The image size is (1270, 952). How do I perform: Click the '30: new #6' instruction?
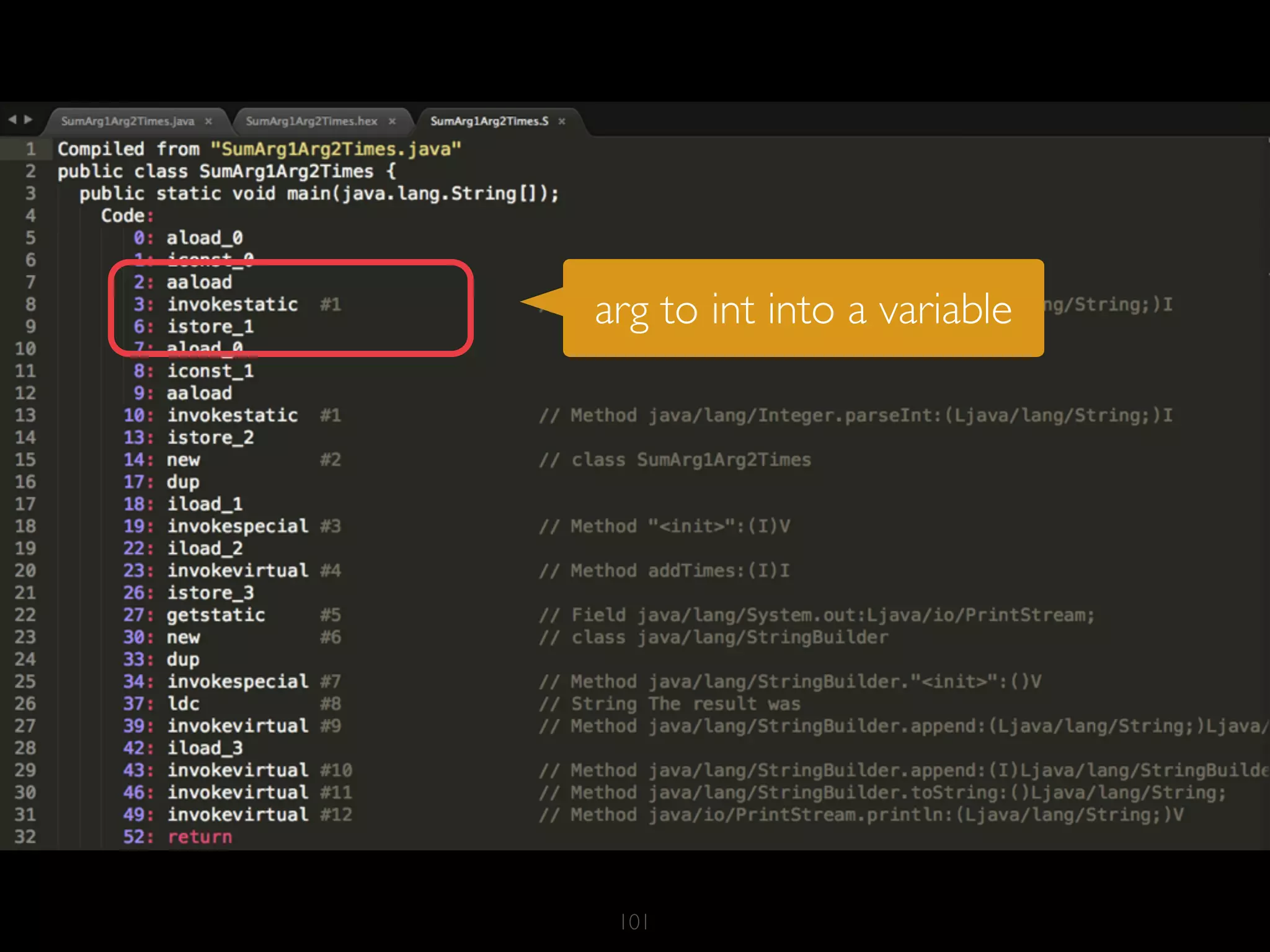coord(233,637)
